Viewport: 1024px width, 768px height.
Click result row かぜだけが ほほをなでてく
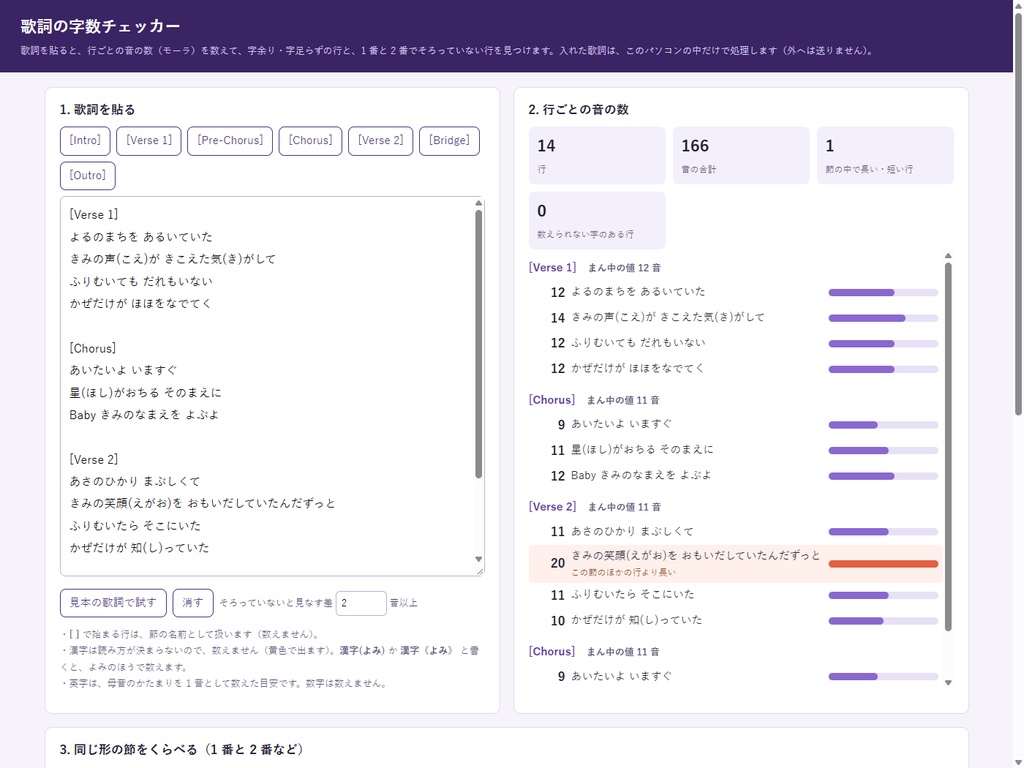point(735,369)
